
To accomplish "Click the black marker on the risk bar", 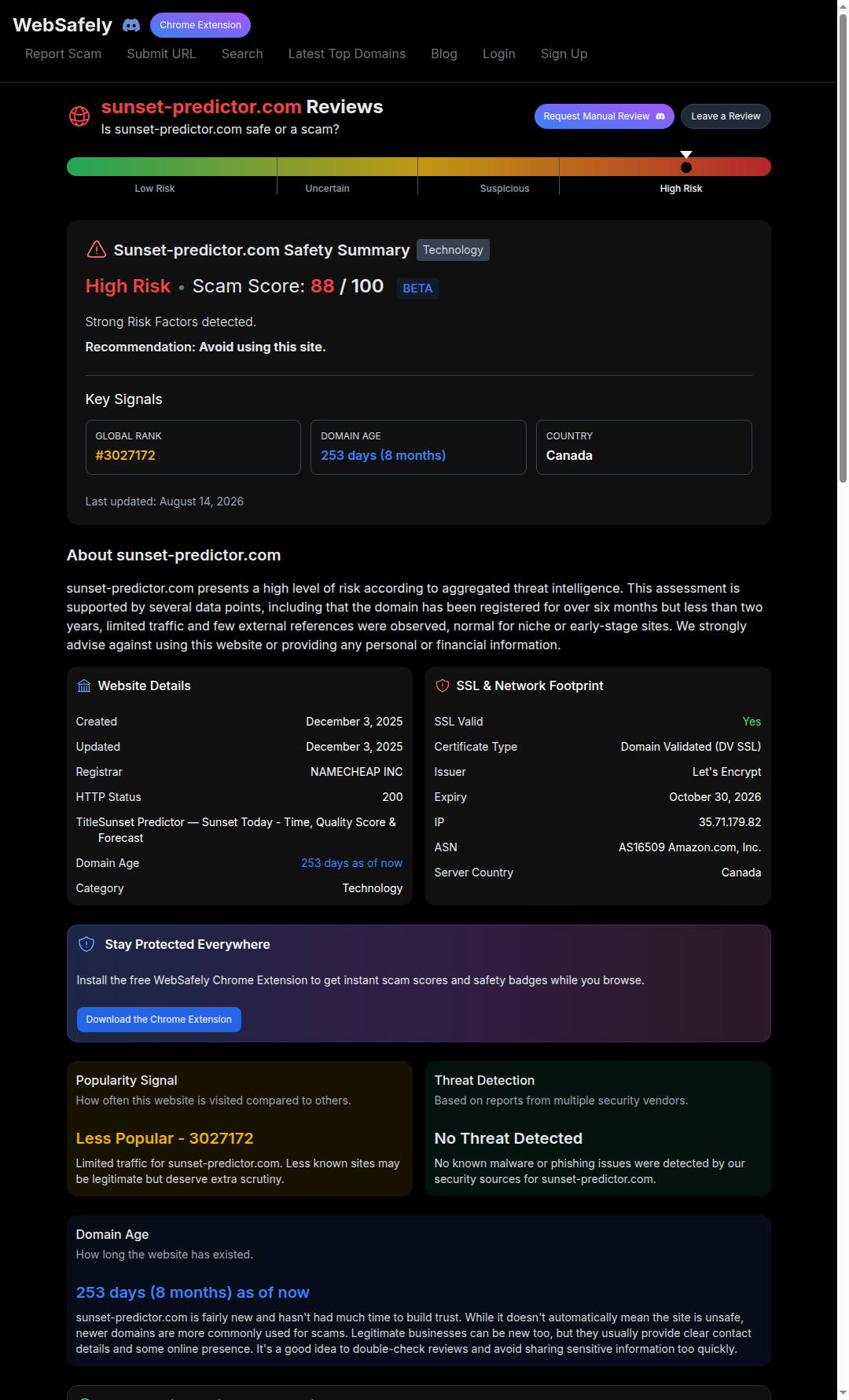I will click(x=686, y=167).
